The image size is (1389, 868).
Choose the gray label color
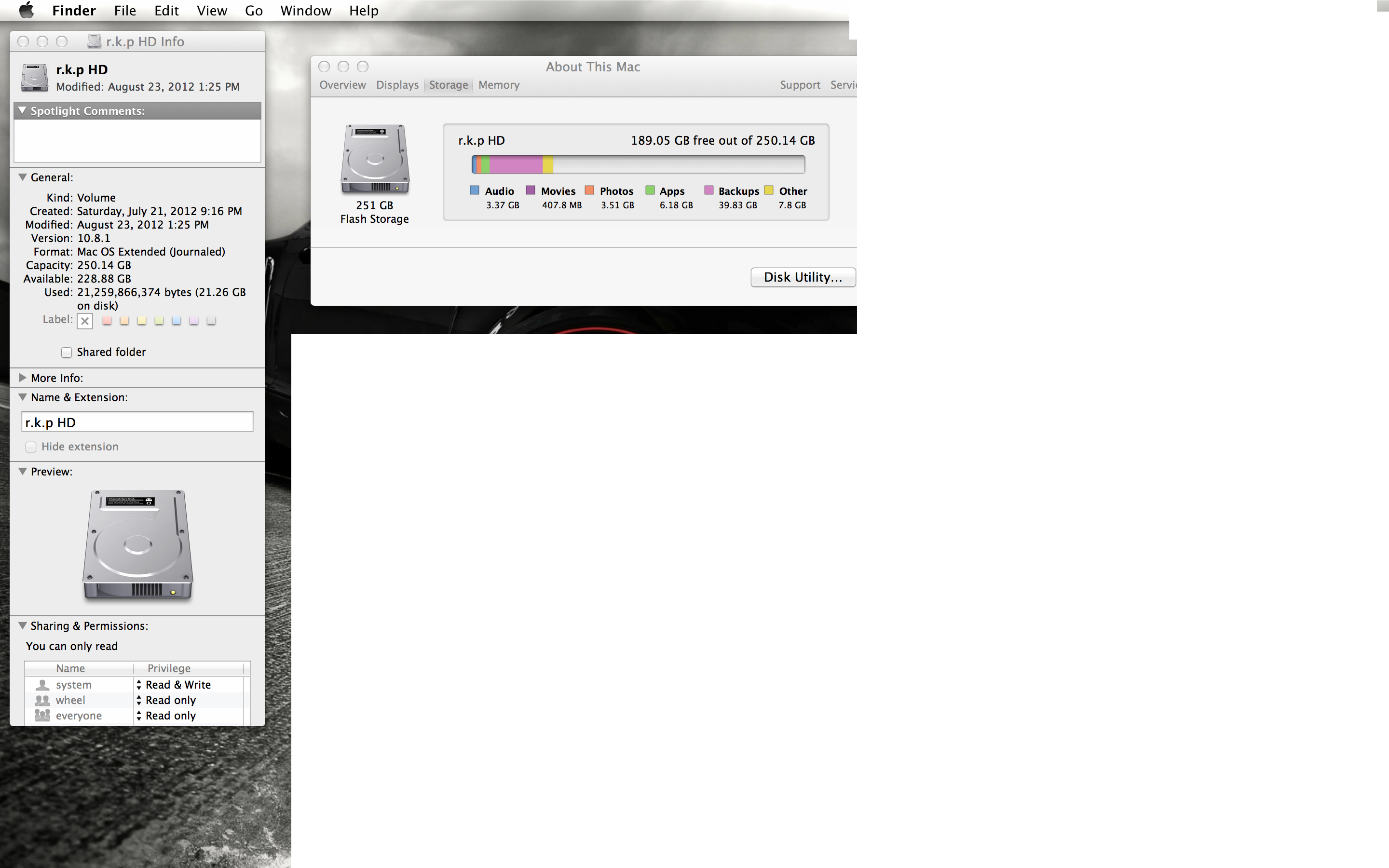pyautogui.click(x=211, y=320)
